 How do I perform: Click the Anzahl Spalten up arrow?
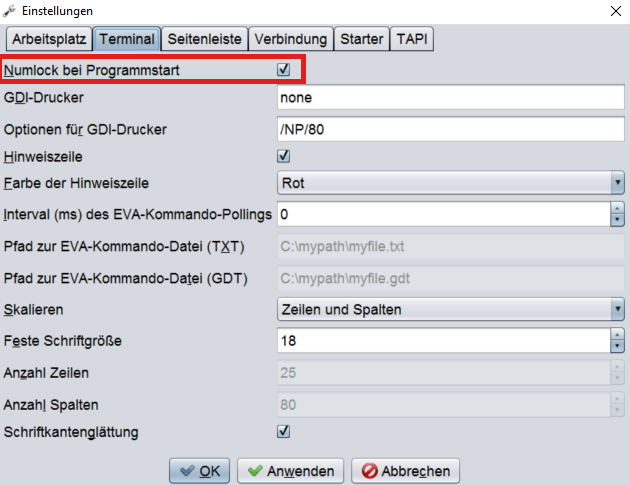point(617,399)
